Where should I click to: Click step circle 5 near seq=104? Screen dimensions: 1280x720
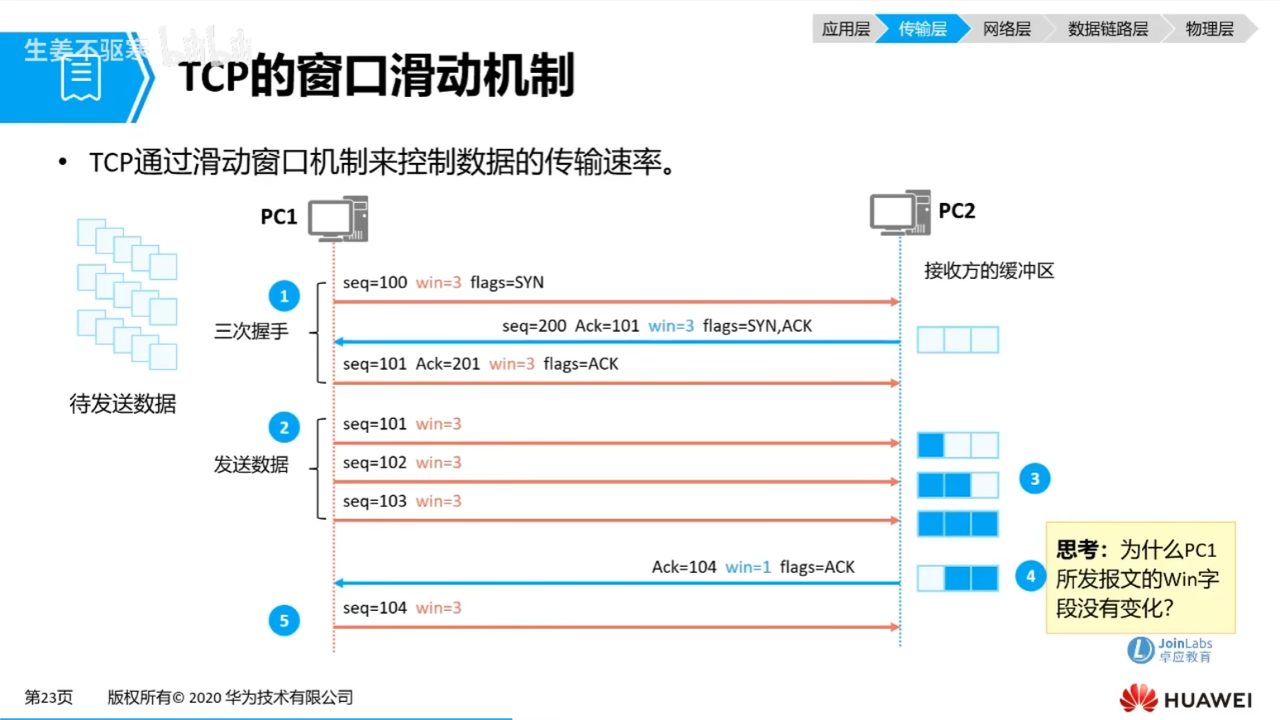click(x=284, y=620)
